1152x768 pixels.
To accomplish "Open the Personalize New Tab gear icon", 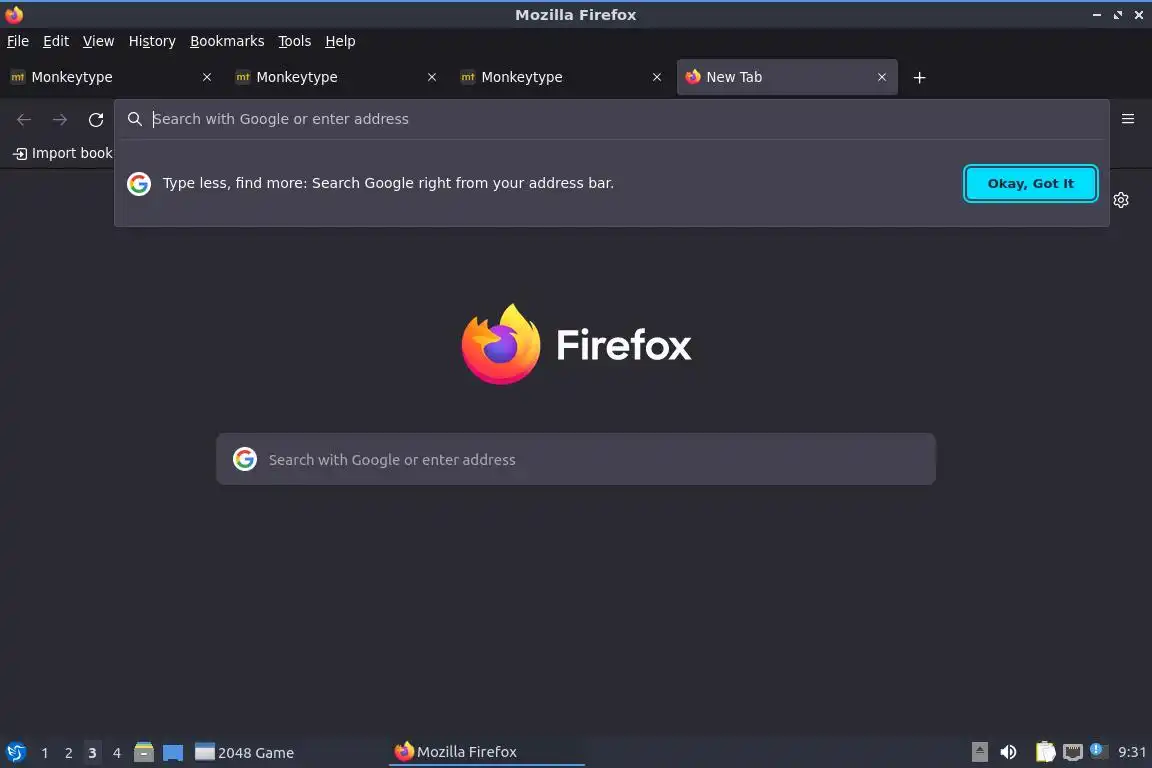I will tap(1120, 200).
